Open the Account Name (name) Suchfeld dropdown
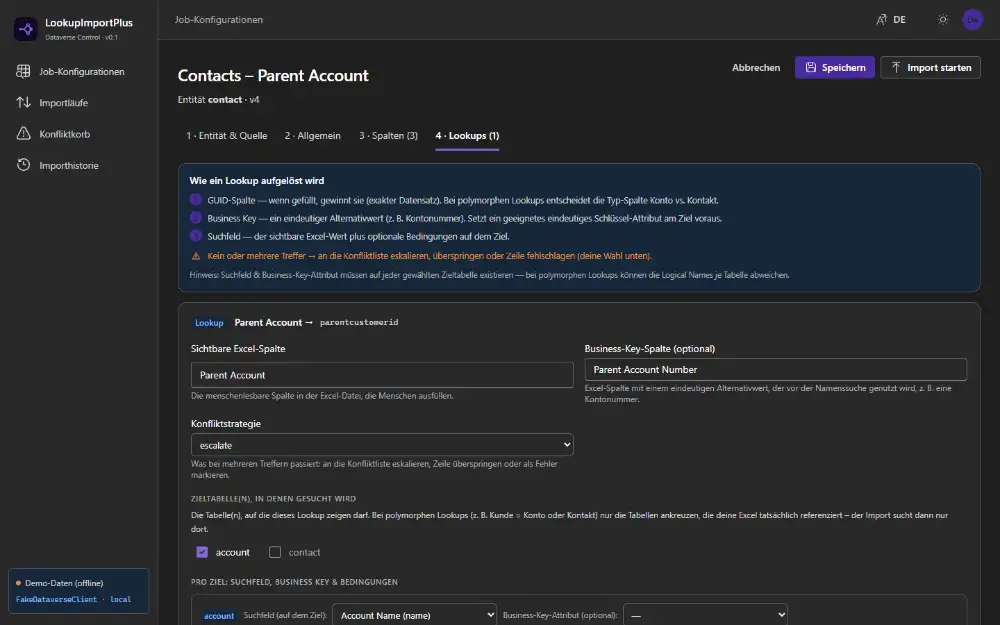 415,615
